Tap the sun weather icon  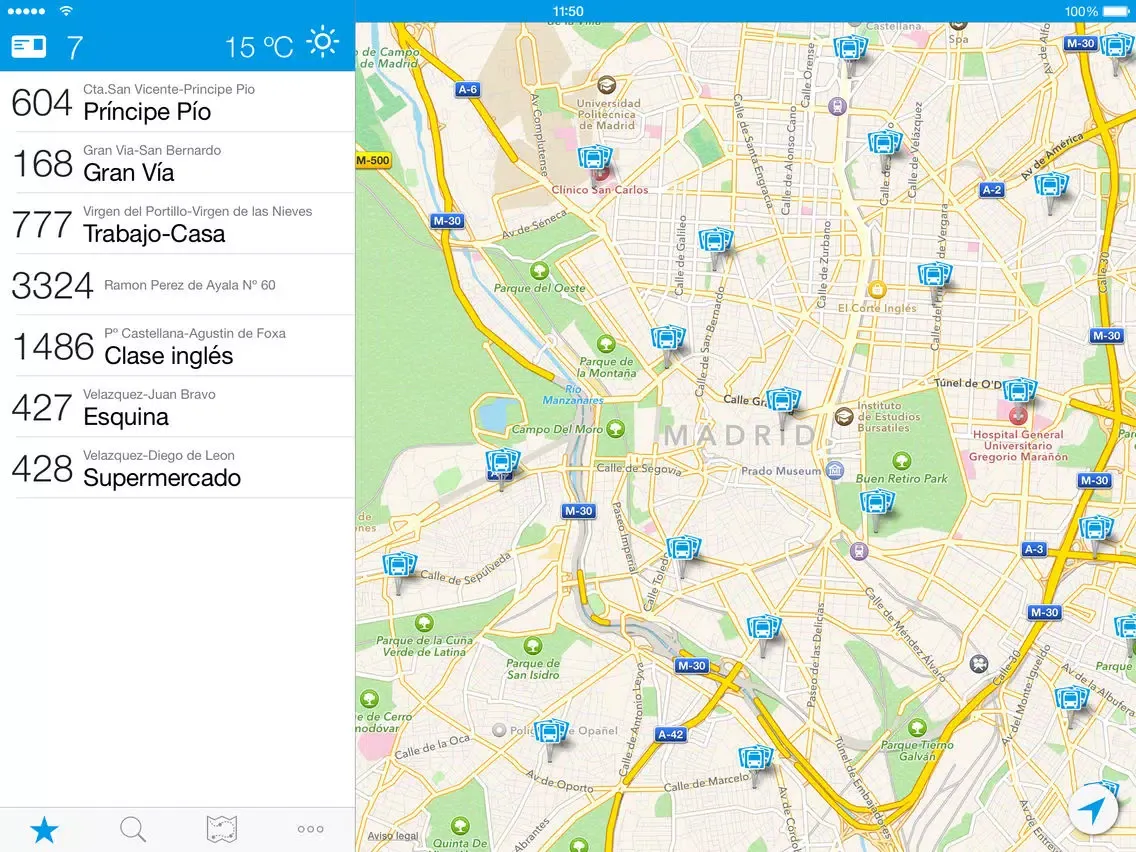[322, 43]
